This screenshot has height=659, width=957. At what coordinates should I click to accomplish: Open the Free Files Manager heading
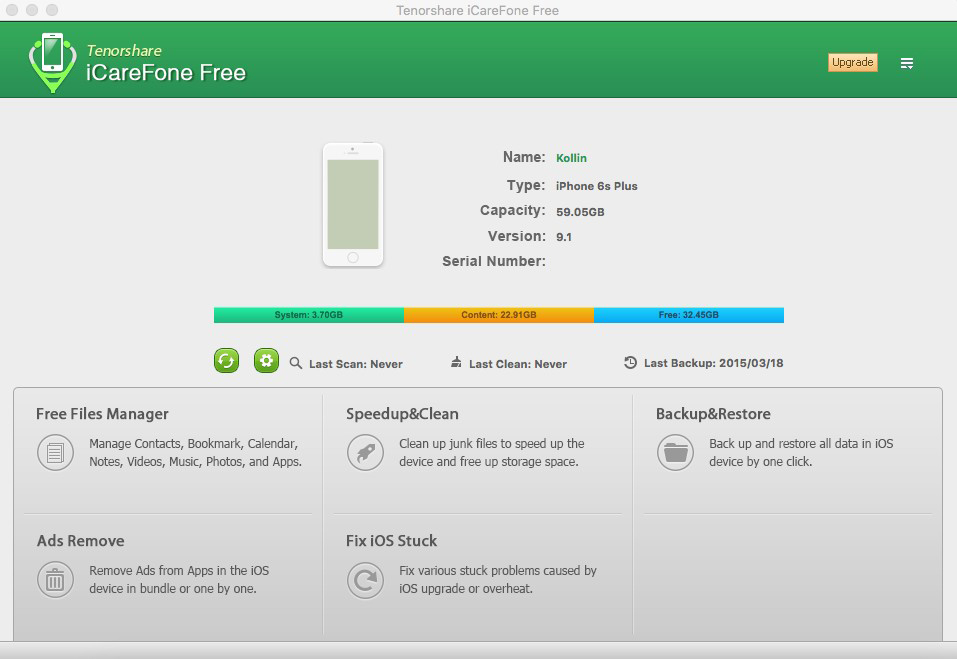[x=102, y=414]
